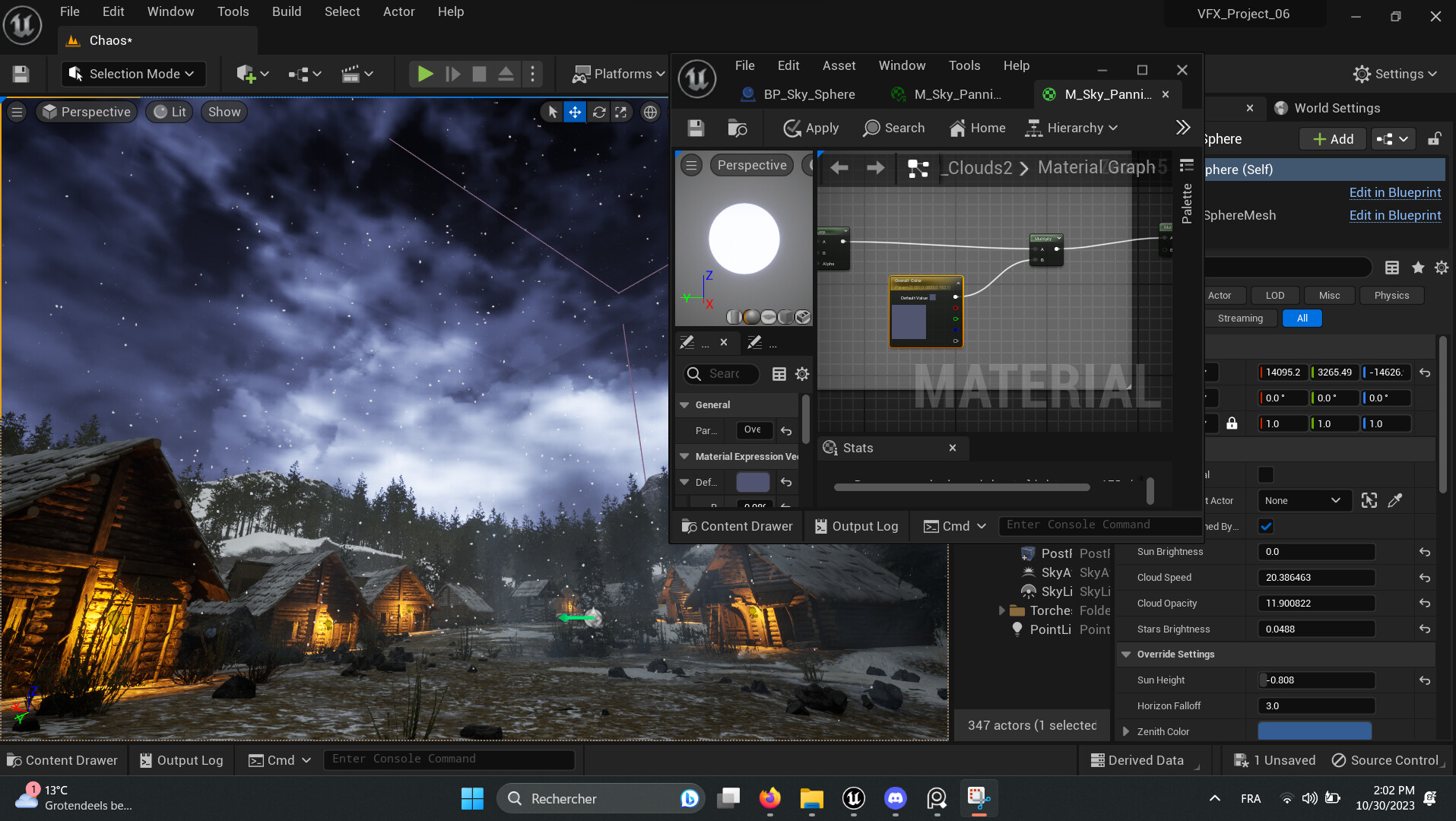
Task: Toggle the Owned By checkbox
Action: pos(1265,526)
